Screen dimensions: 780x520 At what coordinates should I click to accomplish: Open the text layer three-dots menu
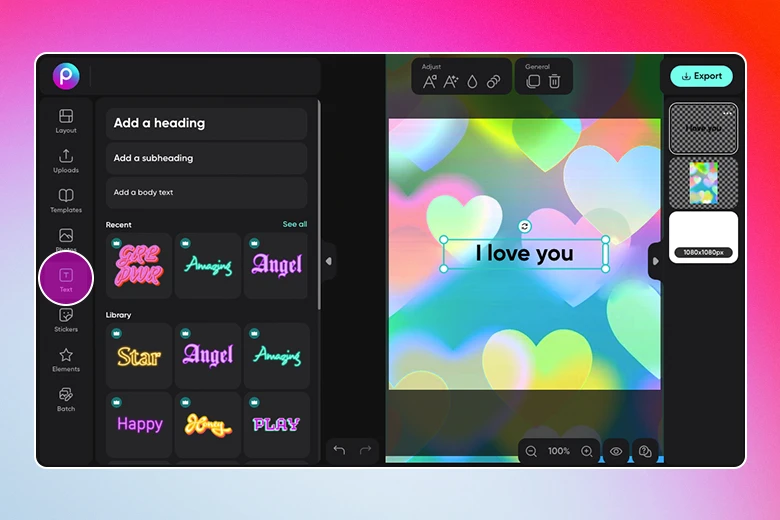[x=728, y=112]
